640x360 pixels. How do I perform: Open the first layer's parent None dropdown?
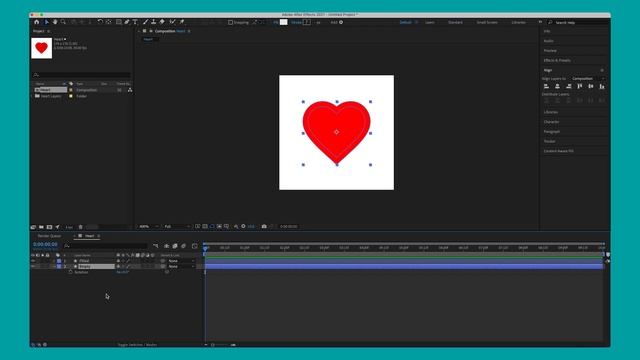pos(181,261)
